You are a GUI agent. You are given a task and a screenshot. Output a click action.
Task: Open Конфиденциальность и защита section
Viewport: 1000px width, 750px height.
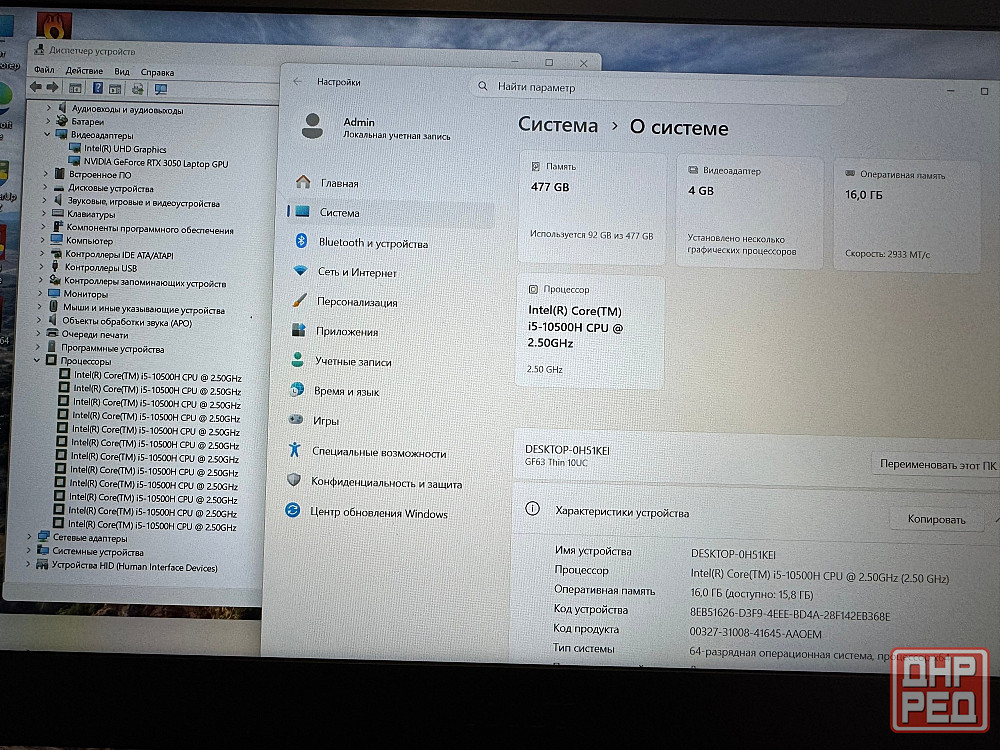pyautogui.click(x=385, y=483)
